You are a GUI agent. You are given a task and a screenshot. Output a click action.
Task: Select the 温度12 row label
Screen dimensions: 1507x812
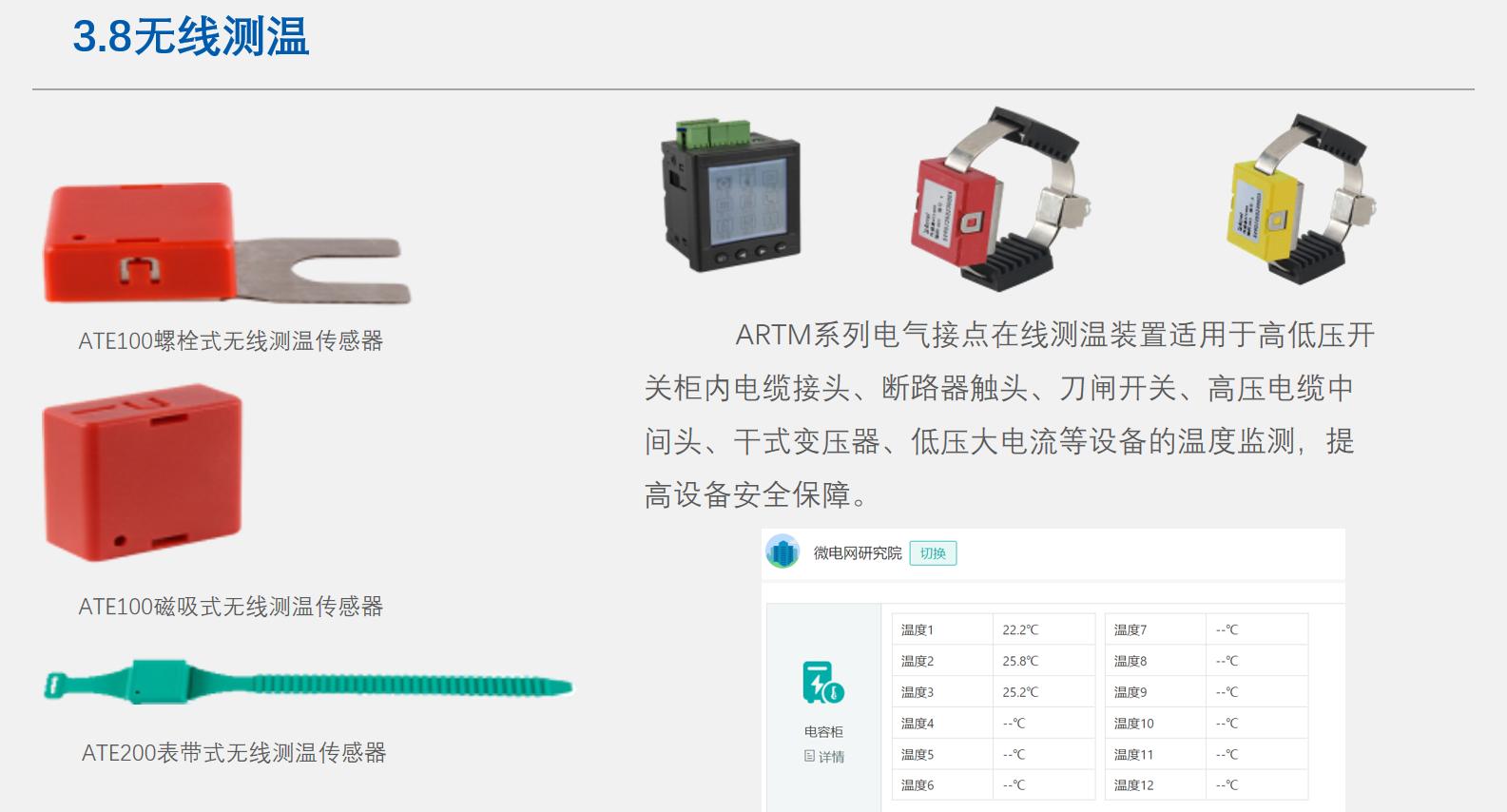[x=1134, y=785]
